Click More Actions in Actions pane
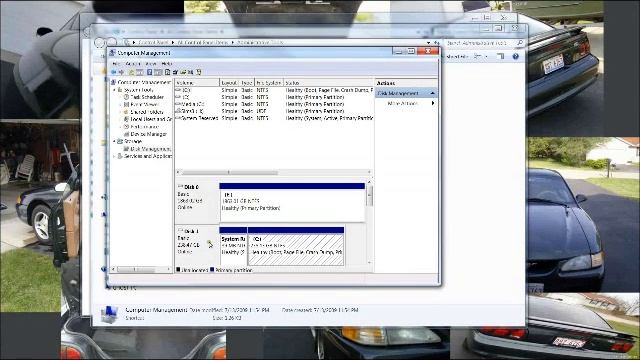This screenshot has width=640, height=360. (x=402, y=103)
